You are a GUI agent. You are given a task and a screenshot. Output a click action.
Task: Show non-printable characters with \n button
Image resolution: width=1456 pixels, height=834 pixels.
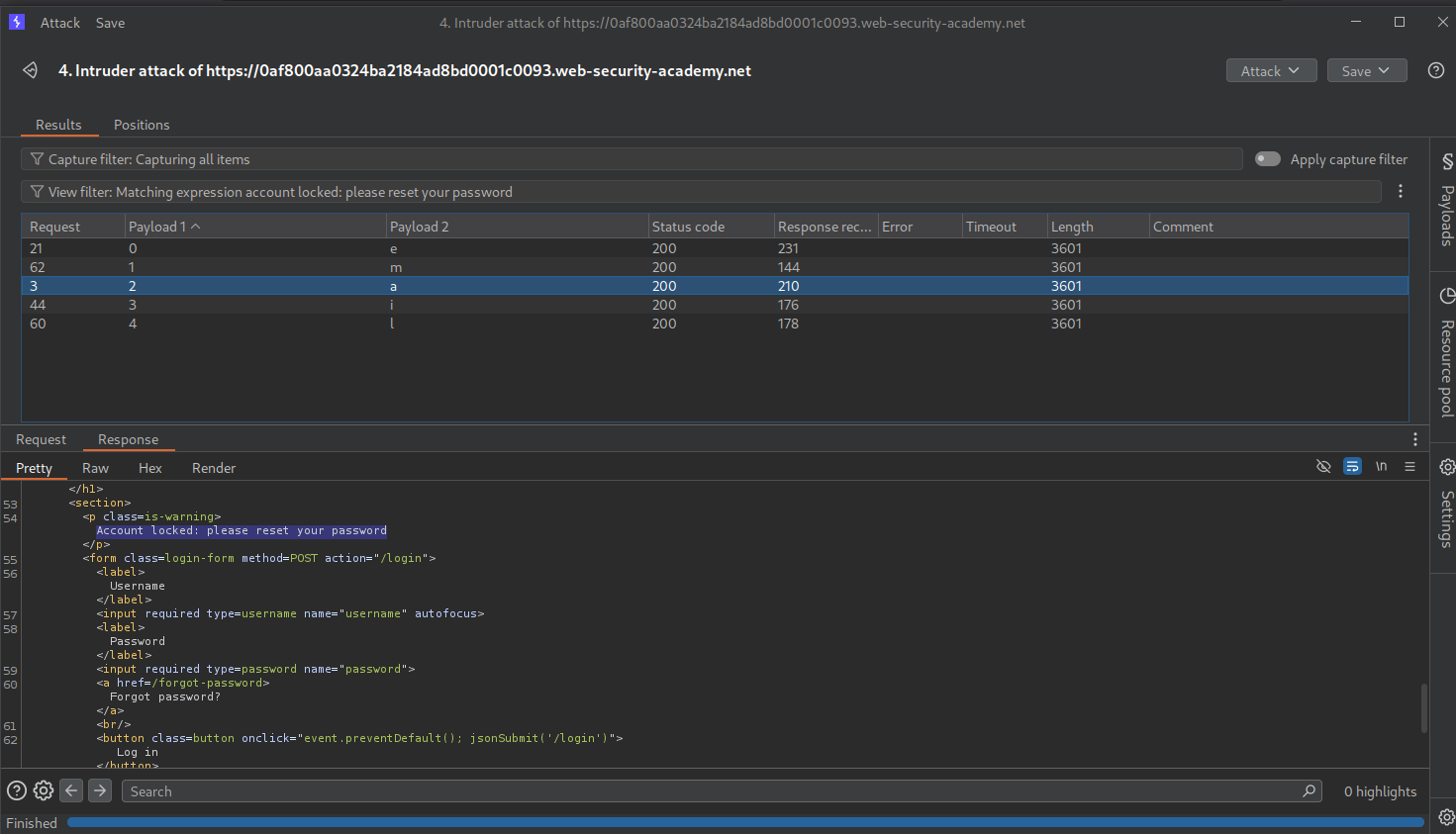[1381, 467]
